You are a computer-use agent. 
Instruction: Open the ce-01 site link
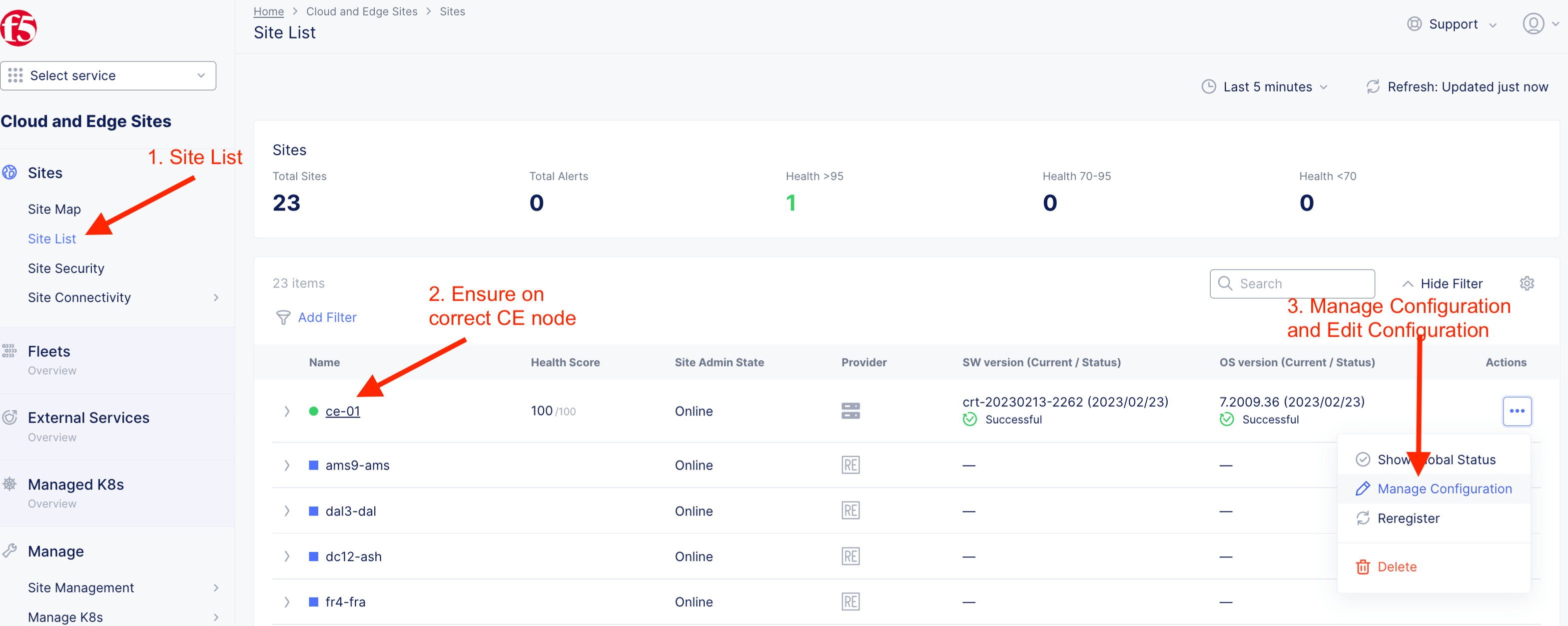coord(343,411)
